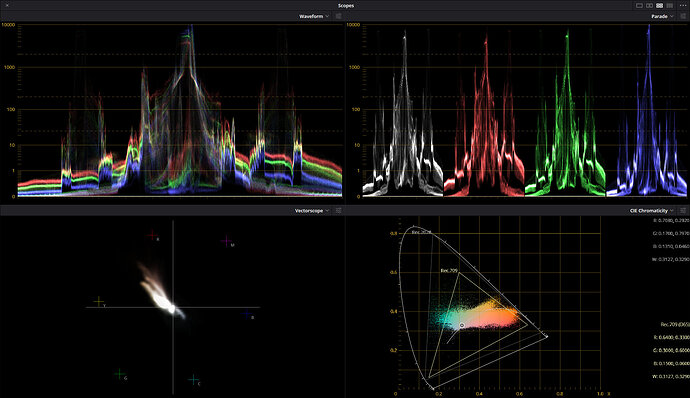
Task: Open the Parade scope type dropdown
Action: [x=662, y=16]
